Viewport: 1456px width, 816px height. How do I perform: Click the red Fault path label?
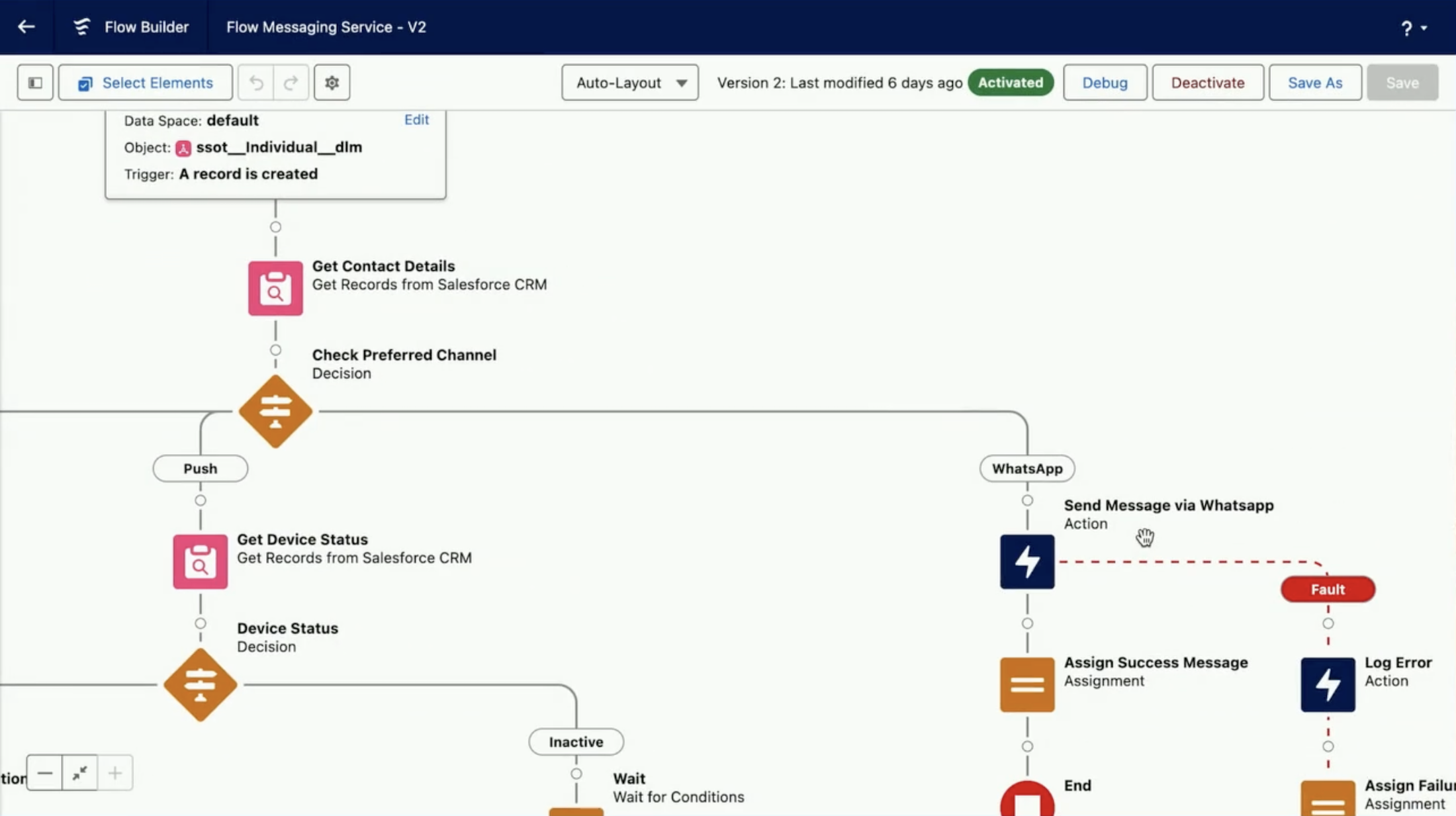[x=1328, y=590]
